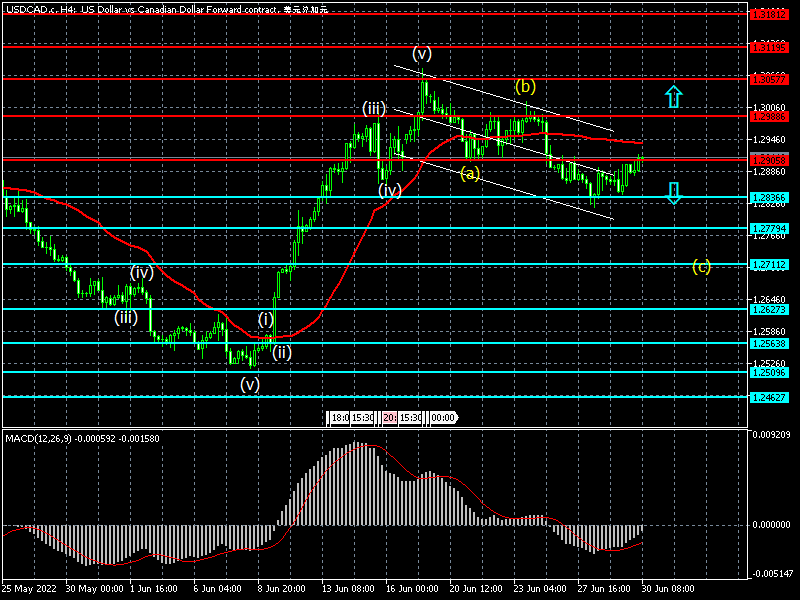This screenshot has height=600, width=800.
Task: Click the 16 Jun 00:00 date label
Action: 412,589
